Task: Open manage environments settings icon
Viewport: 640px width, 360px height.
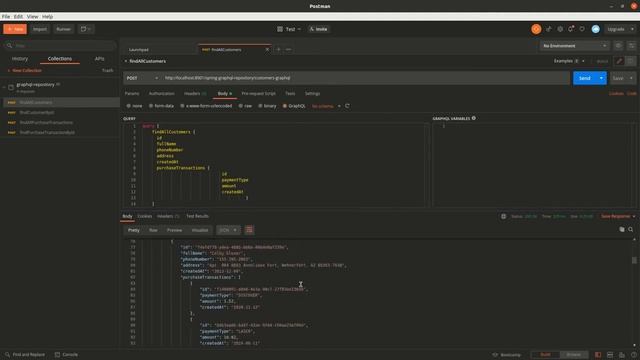Action: [x=631, y=46]
